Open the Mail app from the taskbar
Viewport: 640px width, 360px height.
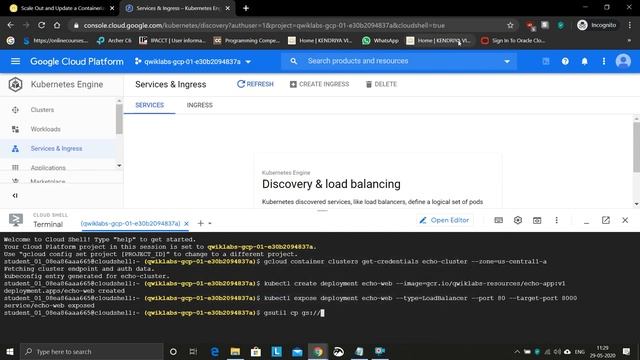[x=297, y=351]
